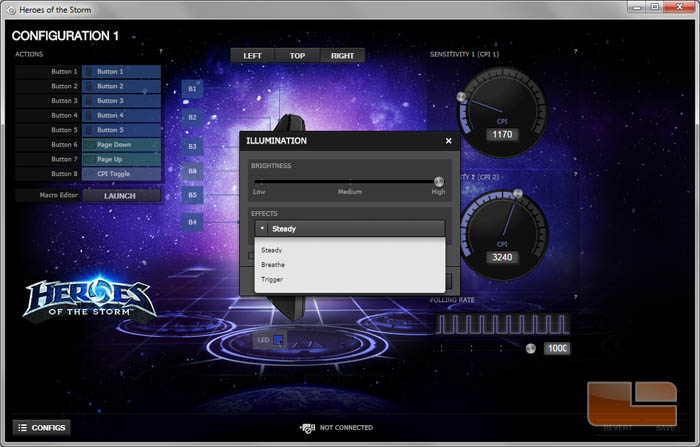Screen dimensions: 700x447
Task: Click the B3 mouse button marker
Action: coord(192,146)
